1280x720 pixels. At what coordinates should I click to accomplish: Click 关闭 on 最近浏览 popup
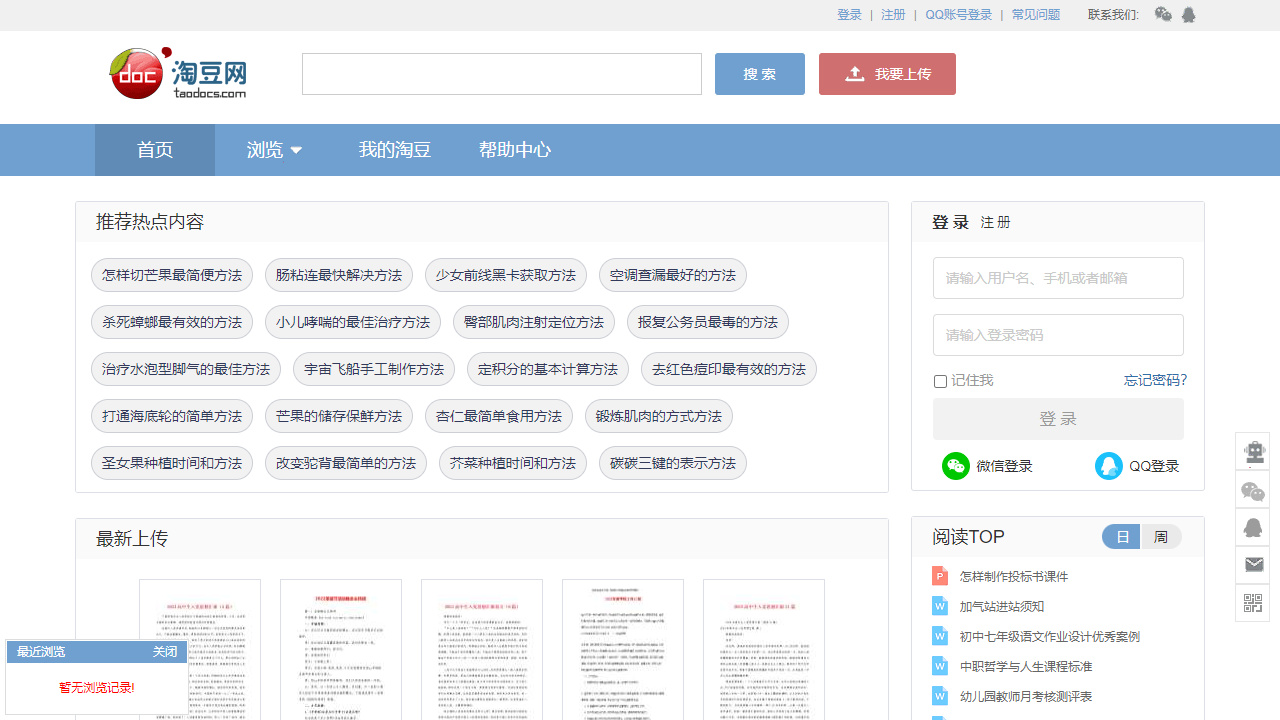[165, 652]
